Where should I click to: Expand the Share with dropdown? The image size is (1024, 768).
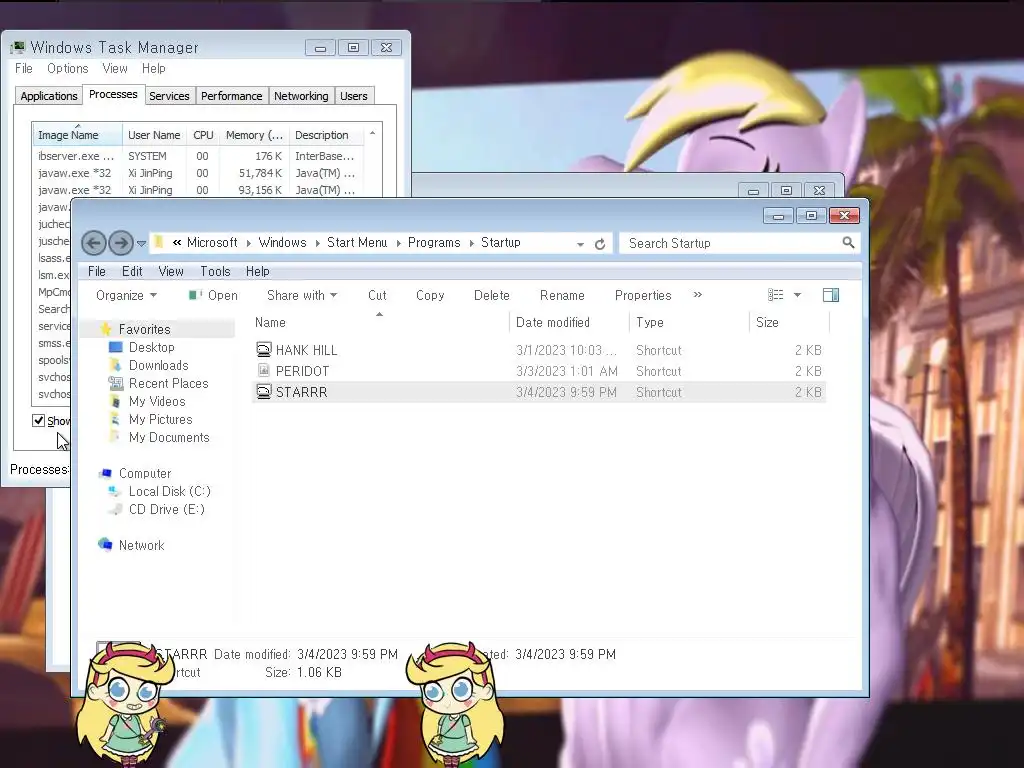pos(302,295)
